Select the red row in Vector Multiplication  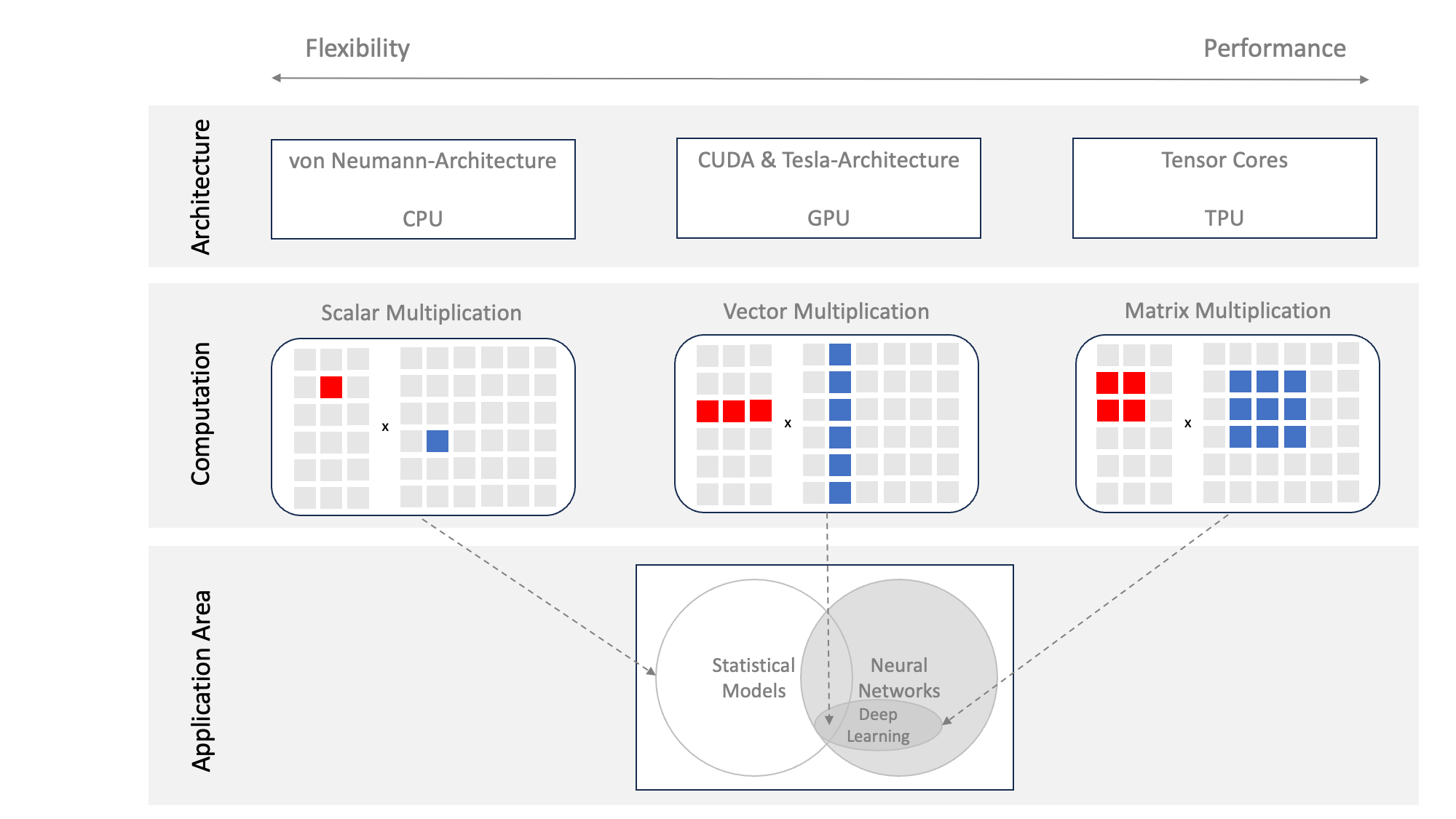(x=734, y=411)
